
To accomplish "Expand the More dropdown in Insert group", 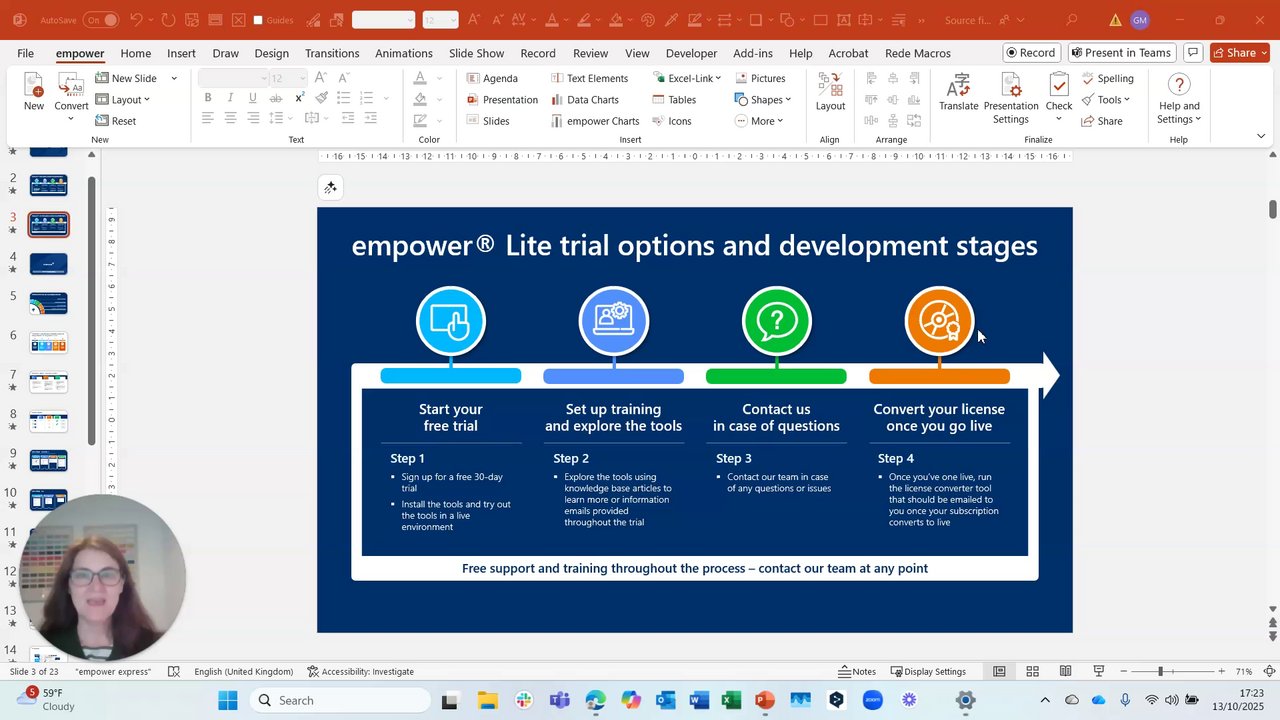I will click(x=759, y=121).
